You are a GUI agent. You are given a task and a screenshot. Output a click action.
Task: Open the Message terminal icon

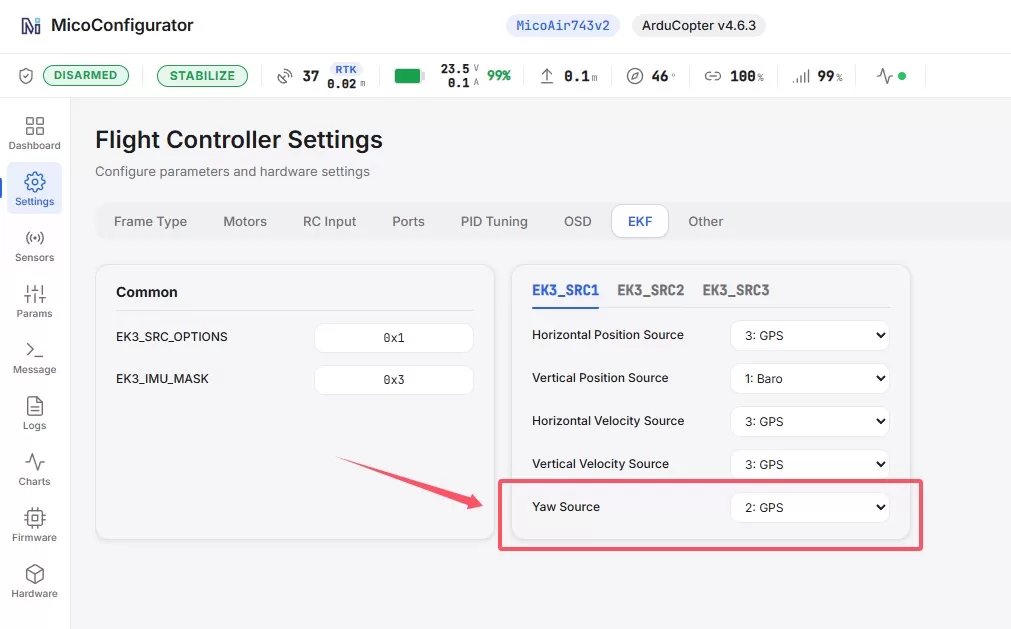click(34, 350)
